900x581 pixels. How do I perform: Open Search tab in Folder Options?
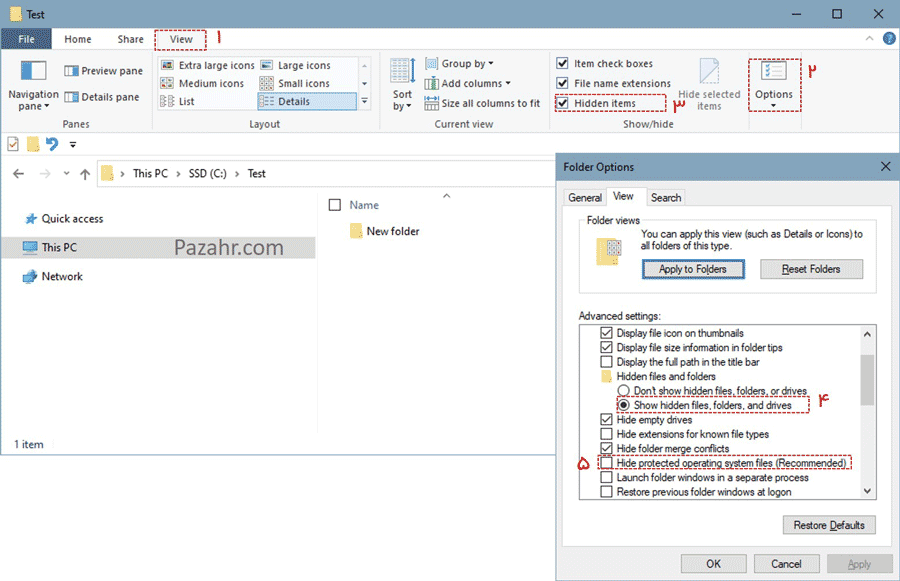[666, 197]
